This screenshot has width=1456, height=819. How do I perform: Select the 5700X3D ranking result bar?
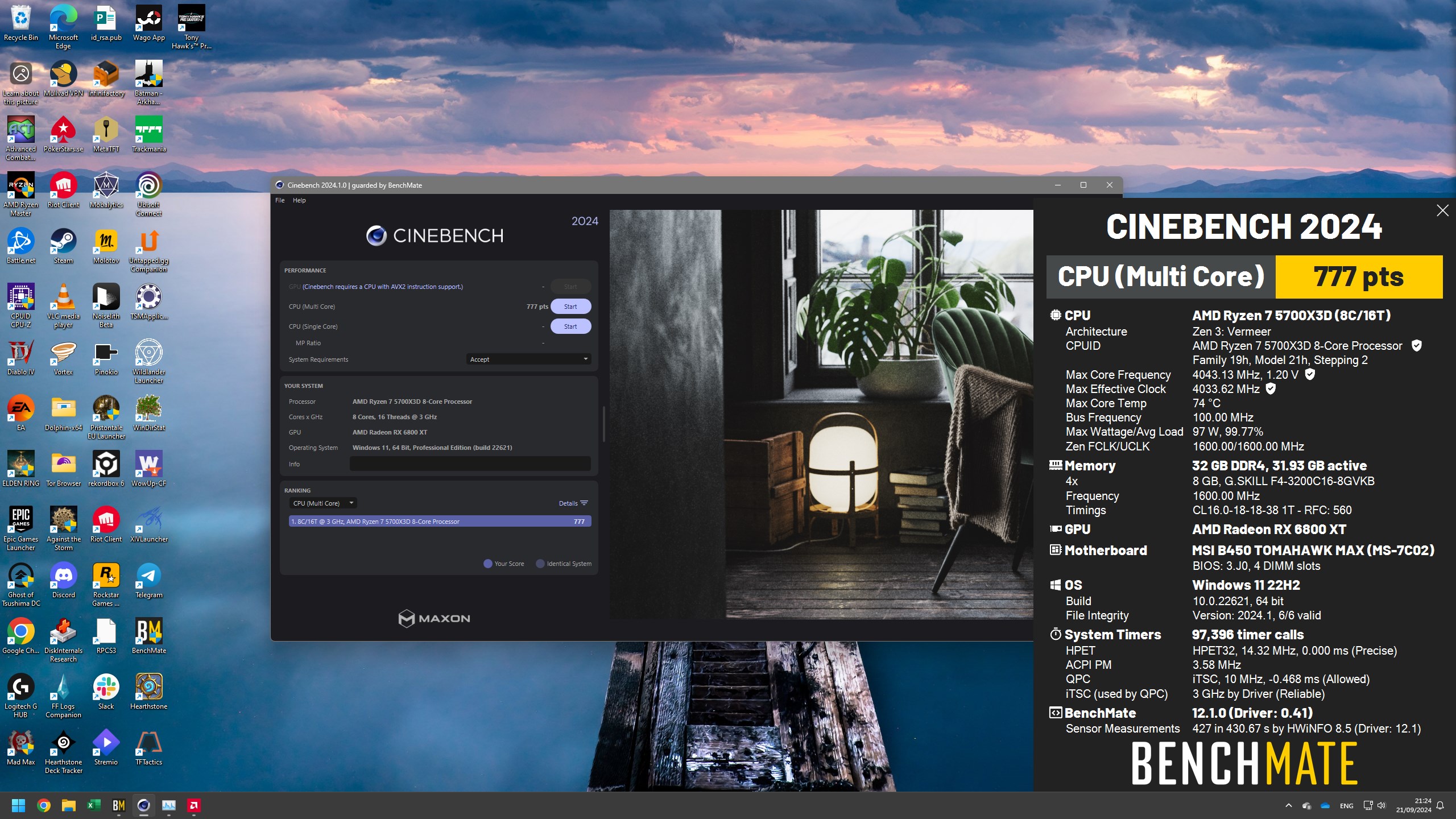click(x=440, y=522)
